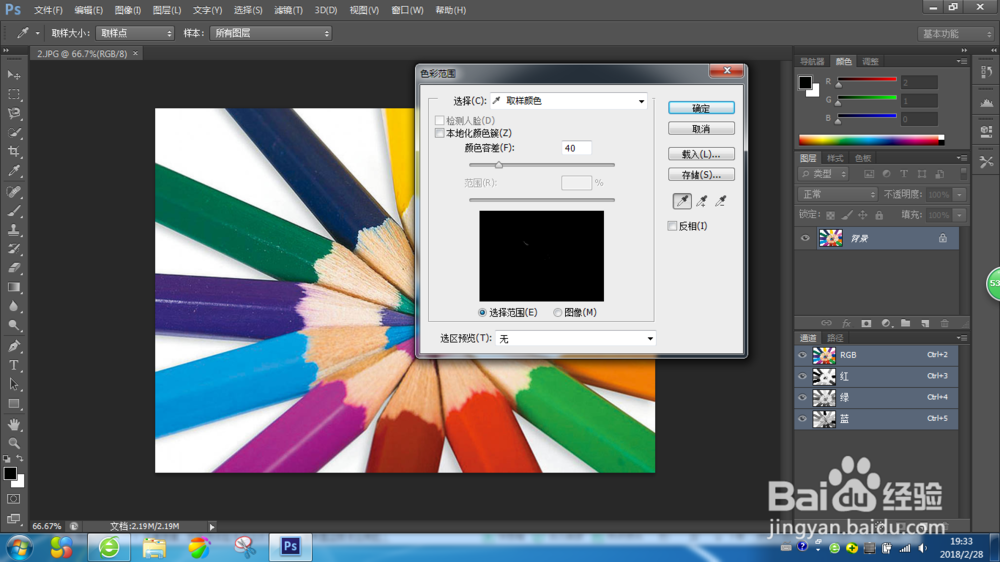1000x562 pixels.
Task: Open the 选区预览 dropdown
Action: point(575,339)
